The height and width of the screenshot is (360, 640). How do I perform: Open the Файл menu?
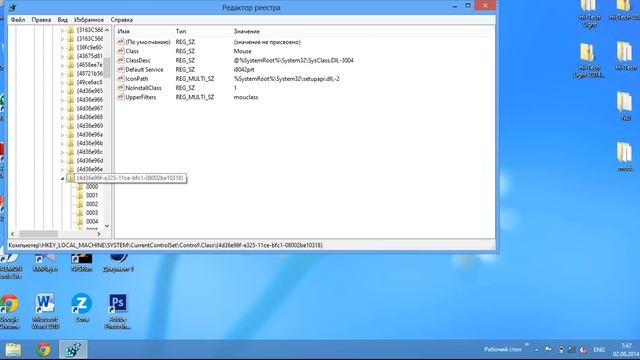[18, 20]
